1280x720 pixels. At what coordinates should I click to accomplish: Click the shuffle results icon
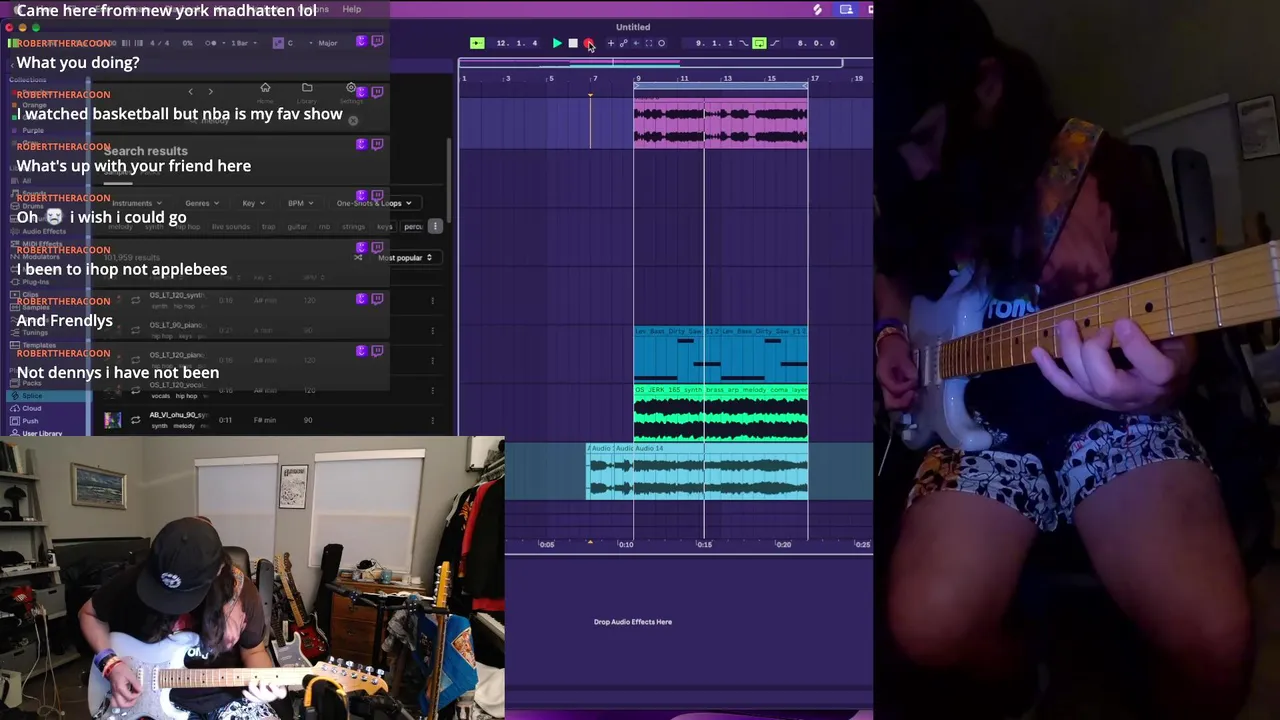[x=358, y=258]
